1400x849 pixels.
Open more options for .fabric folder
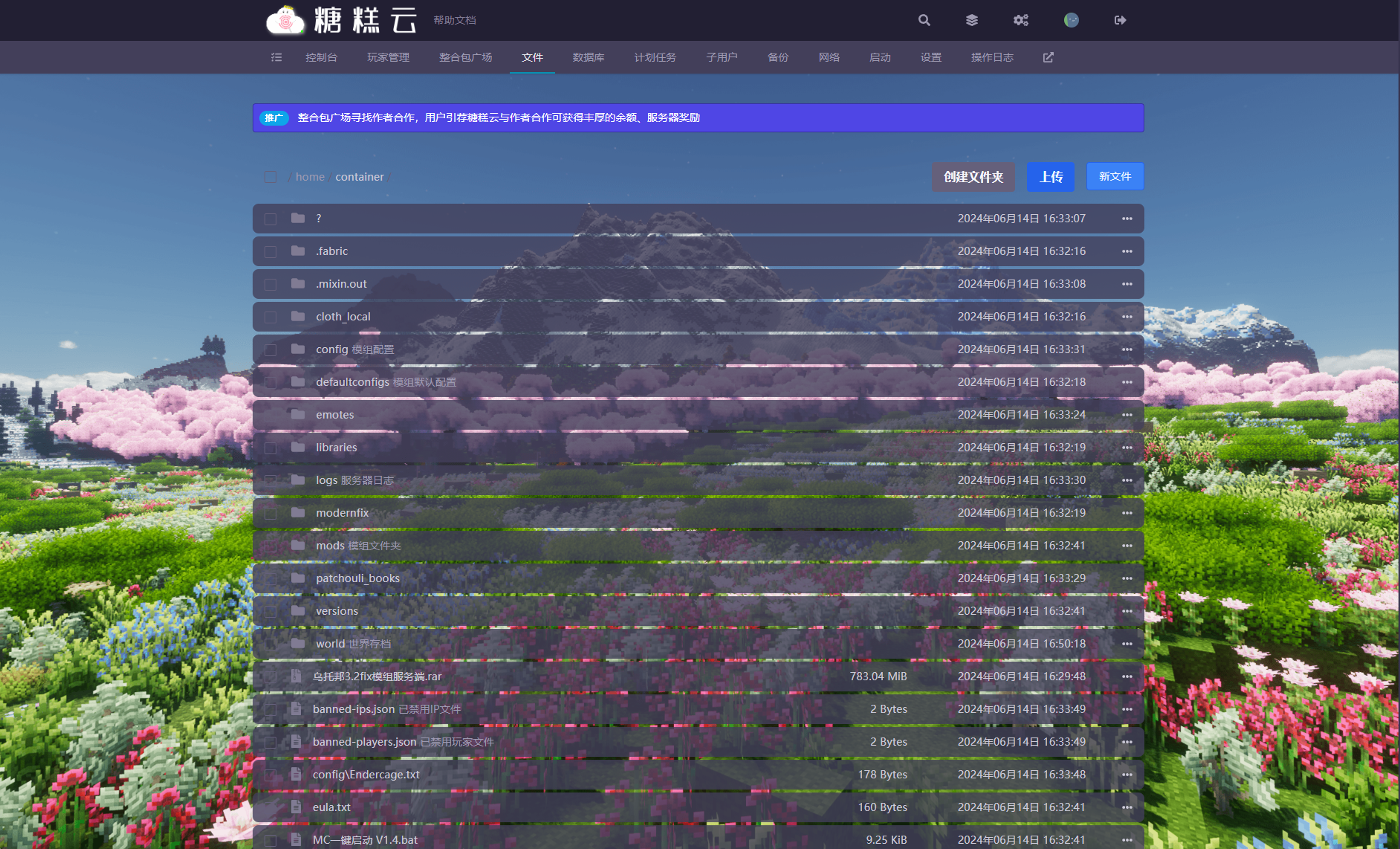pos(1127,251)
